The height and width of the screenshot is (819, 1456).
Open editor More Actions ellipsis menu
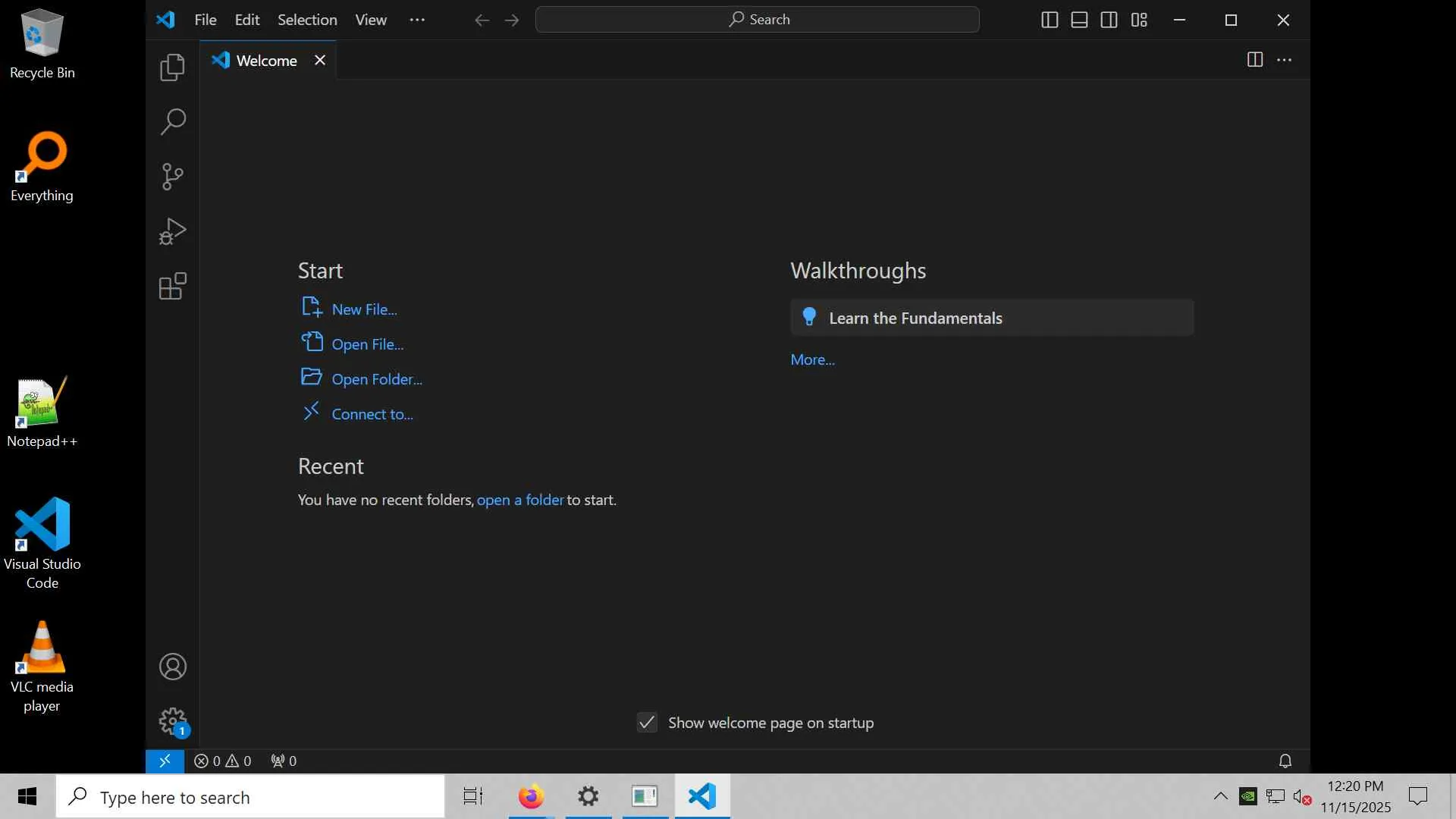pyautogui.click(x=1284, y=60)
